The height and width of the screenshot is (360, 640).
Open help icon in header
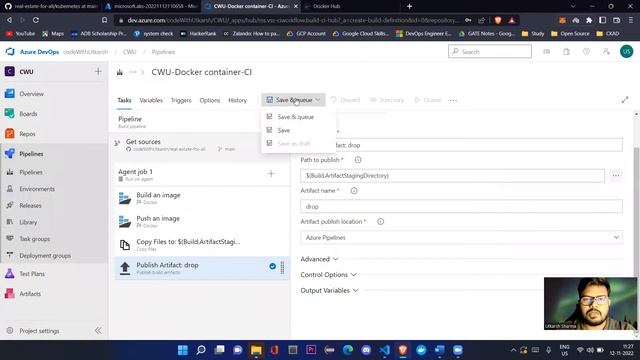coord(586,51)
